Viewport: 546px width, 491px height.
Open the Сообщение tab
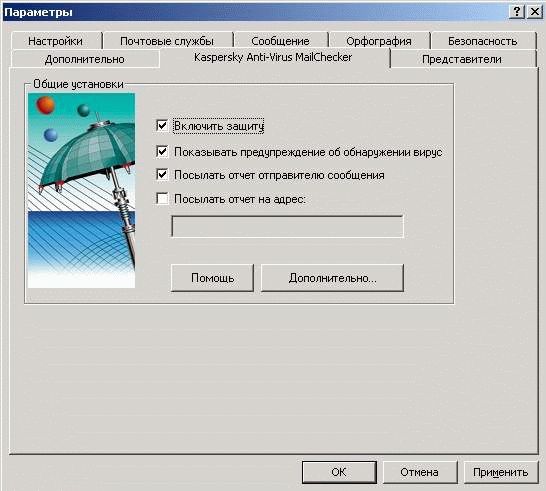(x=281, y=41)
